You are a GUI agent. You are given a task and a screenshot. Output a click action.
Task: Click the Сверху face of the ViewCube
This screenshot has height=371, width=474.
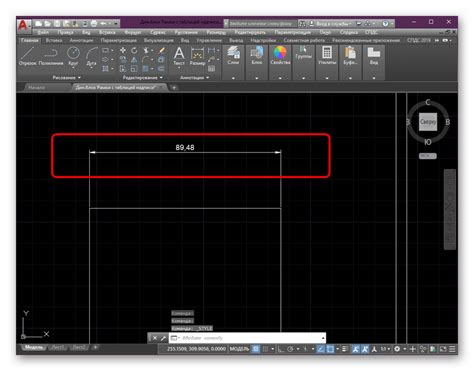tap(428, 122)
